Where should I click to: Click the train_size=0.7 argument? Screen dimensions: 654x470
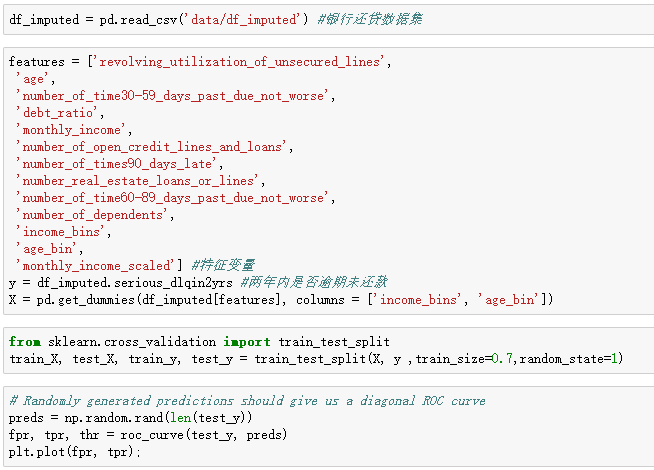464,359
